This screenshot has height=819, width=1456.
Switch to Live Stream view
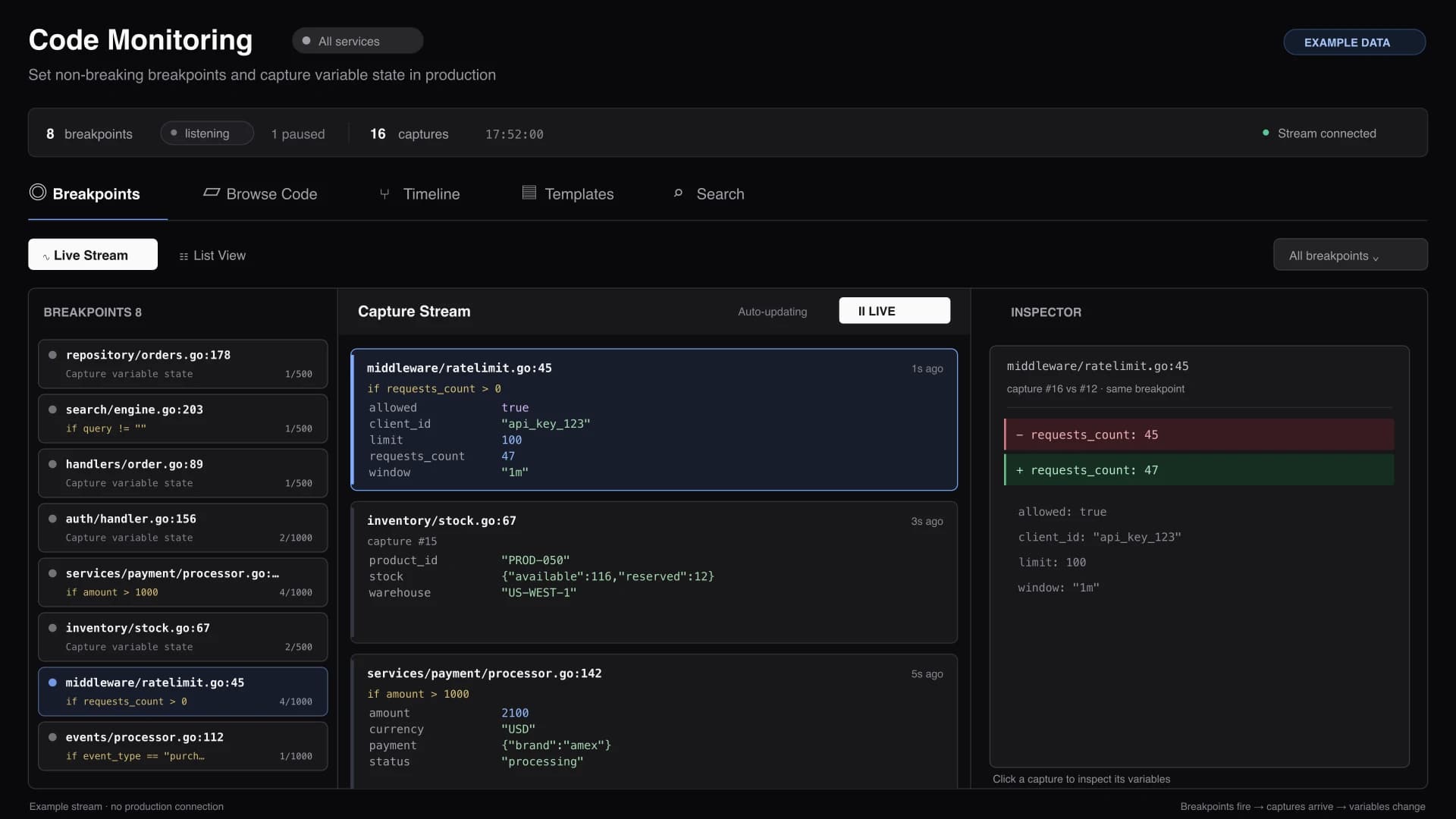coord(93,255)
